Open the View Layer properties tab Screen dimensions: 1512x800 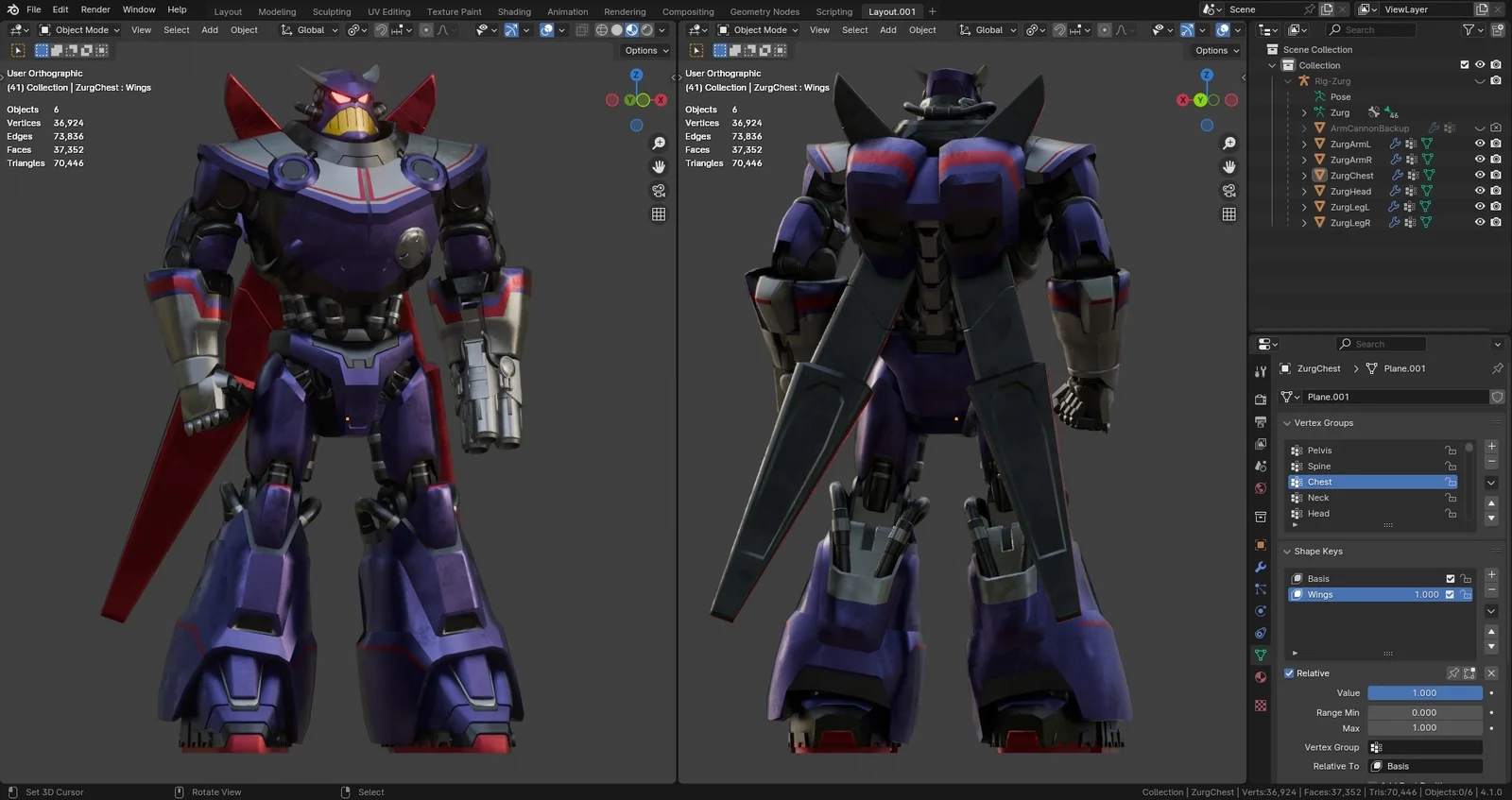1261,444
